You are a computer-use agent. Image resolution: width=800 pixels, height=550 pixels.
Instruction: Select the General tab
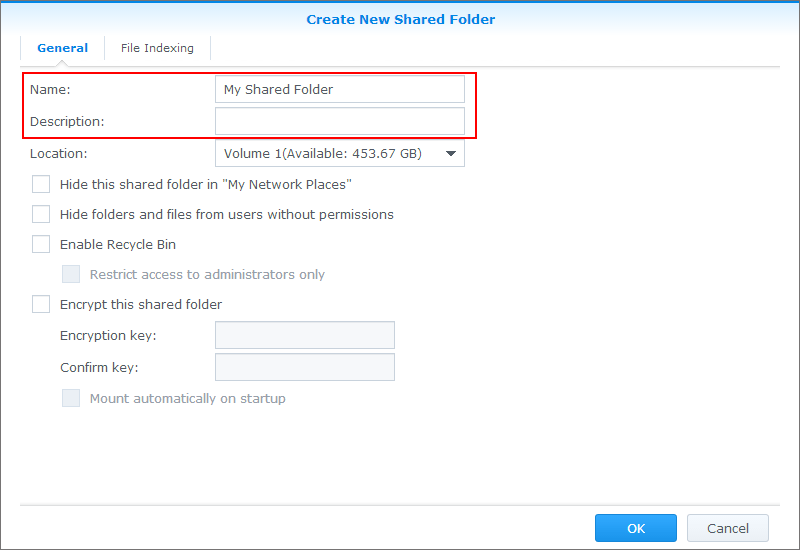pyautogui.click(x=62, y=48)
